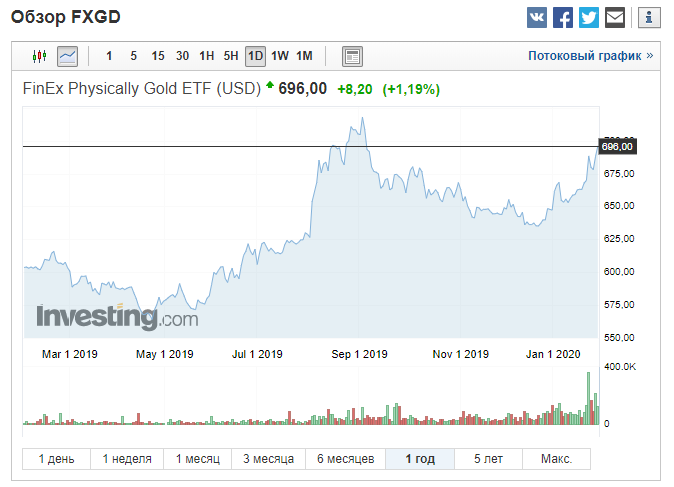Set interval to 1M monthly
The image size is (674, 487).
[x=304, y=56]
